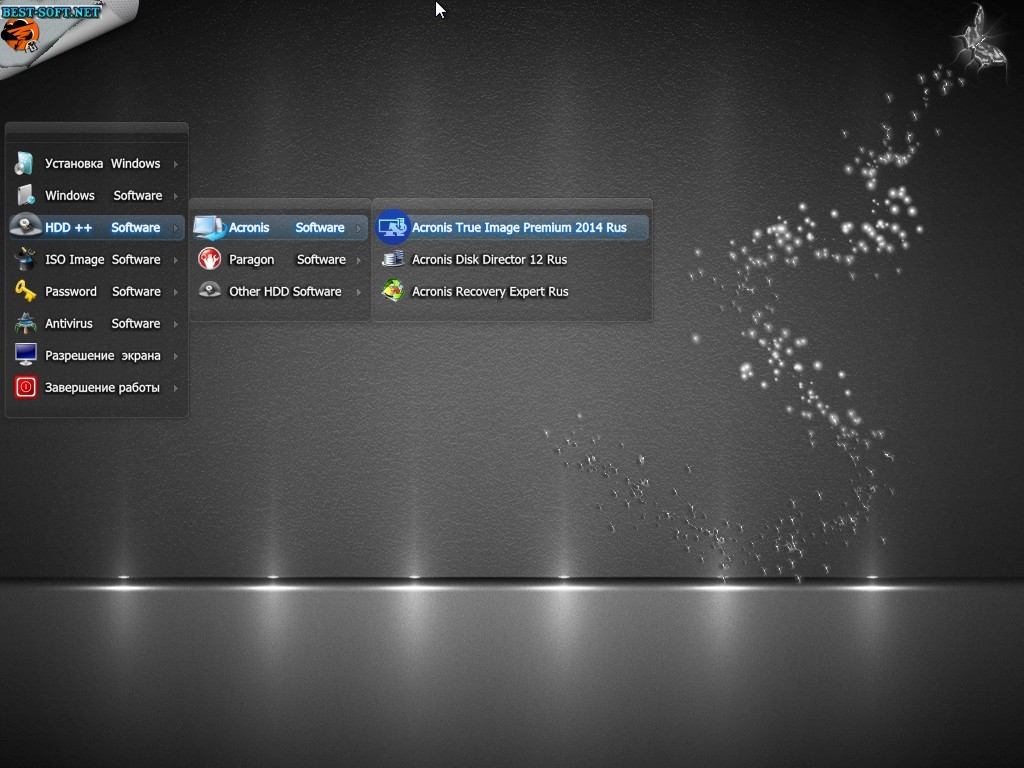Open the Установка Windows menu entry
Image resolution: width=1024 pixels, height=768 pixels.
(97, 163)
